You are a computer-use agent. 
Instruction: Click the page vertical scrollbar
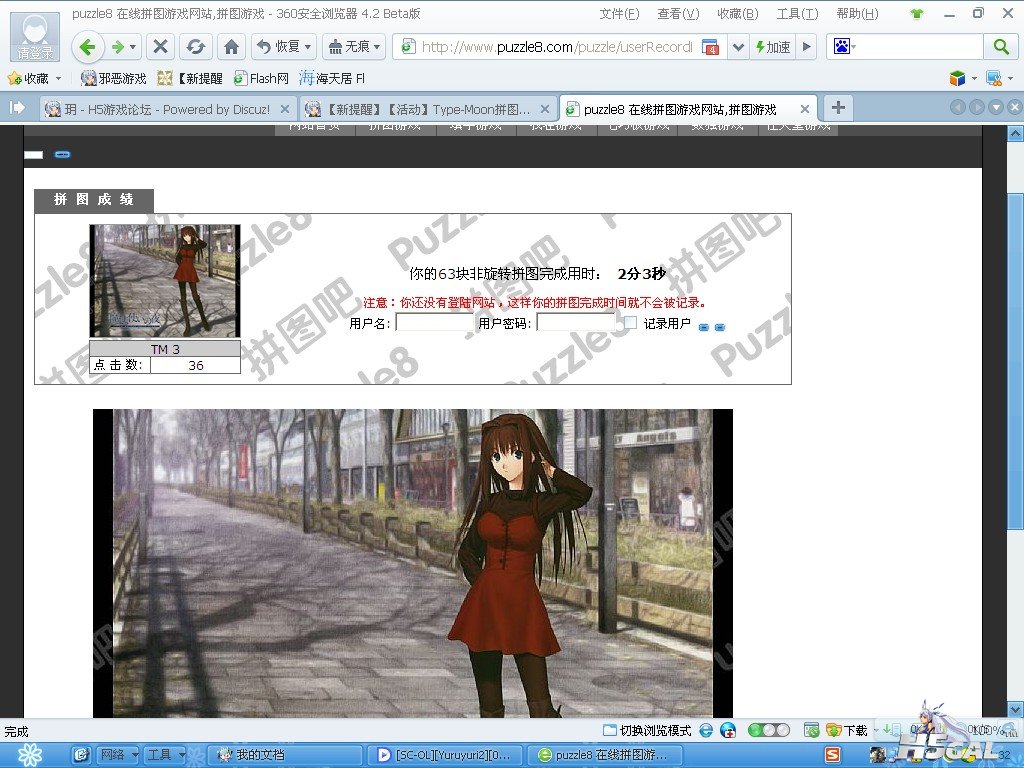(1016, 361)
